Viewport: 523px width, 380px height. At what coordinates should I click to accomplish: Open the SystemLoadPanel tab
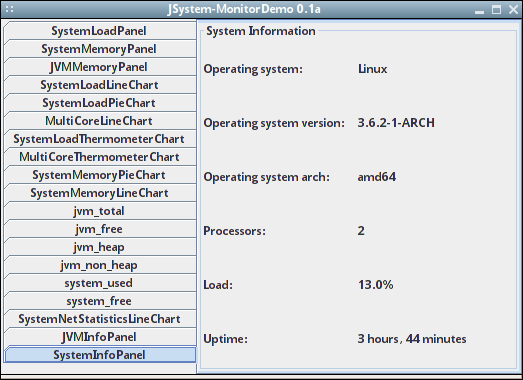(x=100, y=31)
